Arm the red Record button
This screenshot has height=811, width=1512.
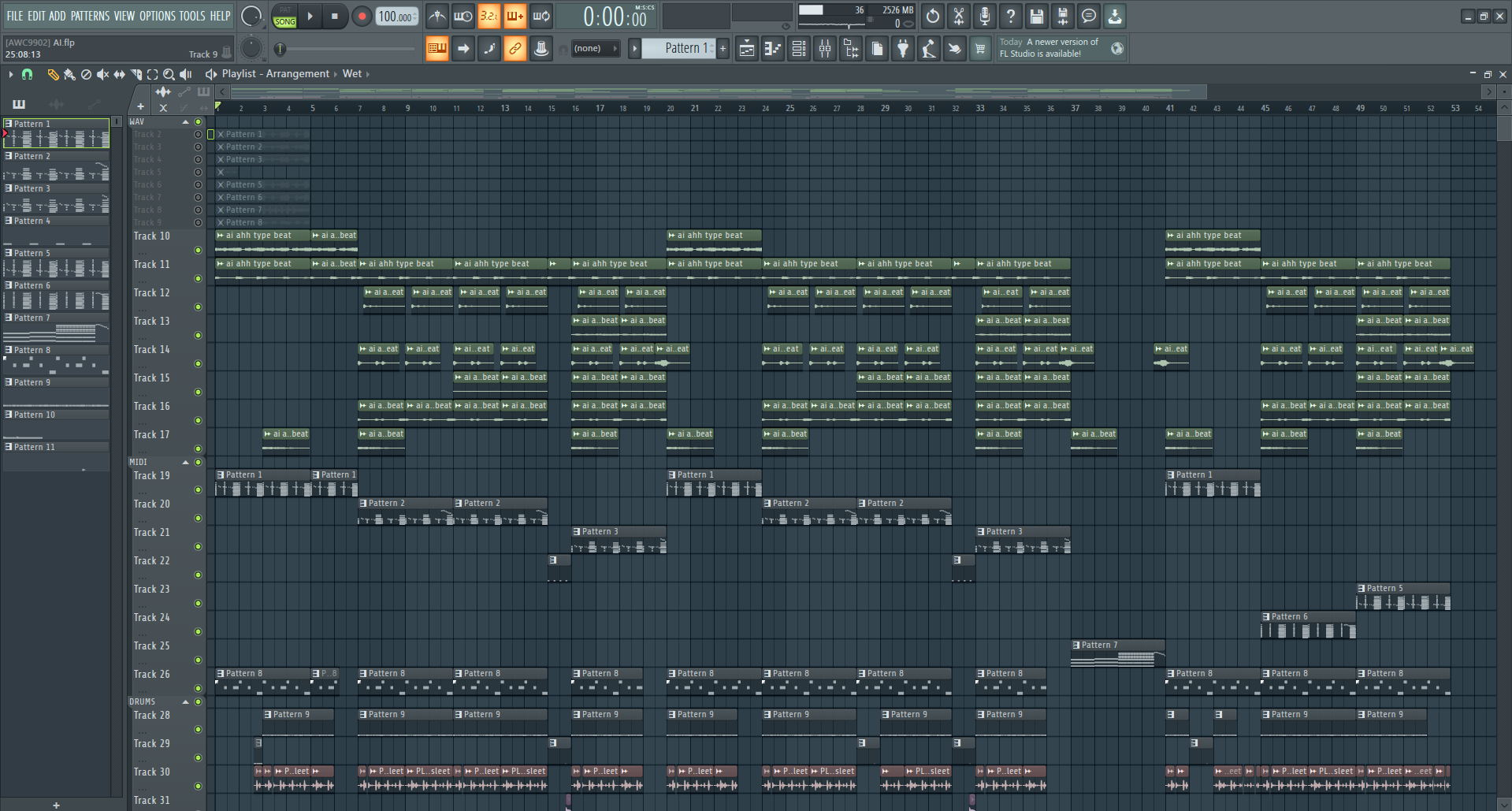pyautogui.click(x=362, y=16)
